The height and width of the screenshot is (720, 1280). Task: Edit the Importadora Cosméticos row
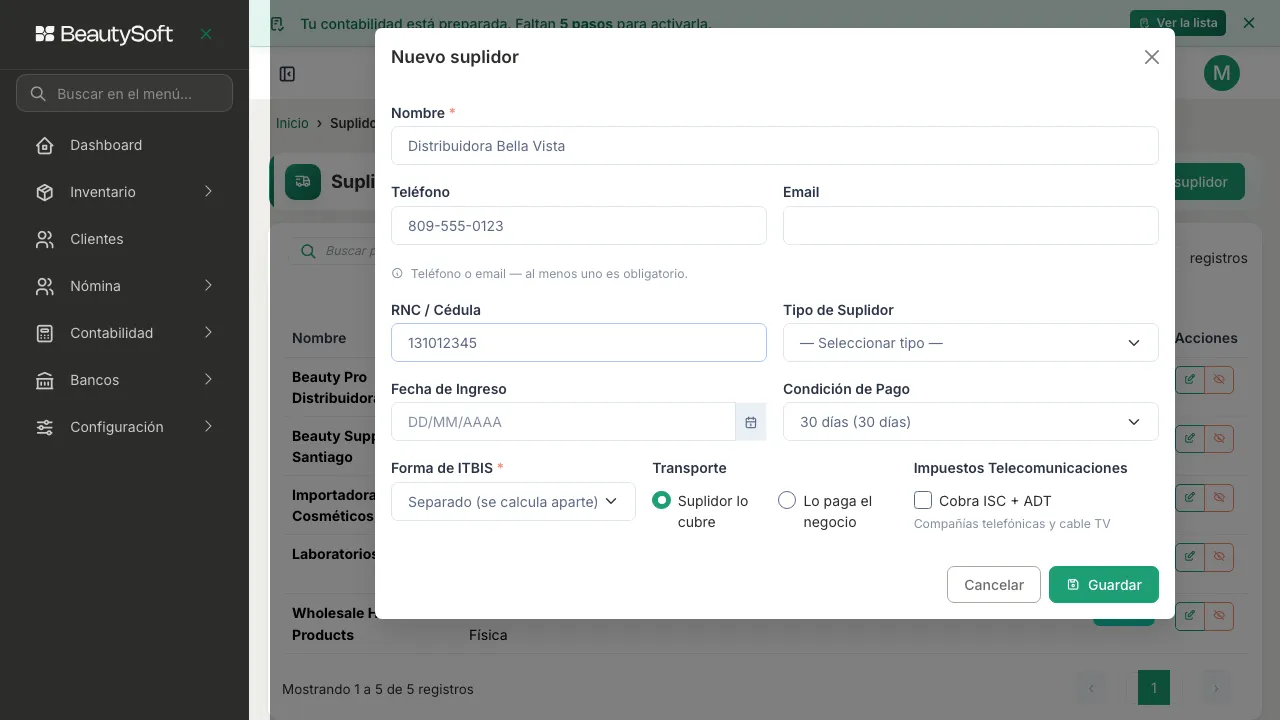point(1189,497)
